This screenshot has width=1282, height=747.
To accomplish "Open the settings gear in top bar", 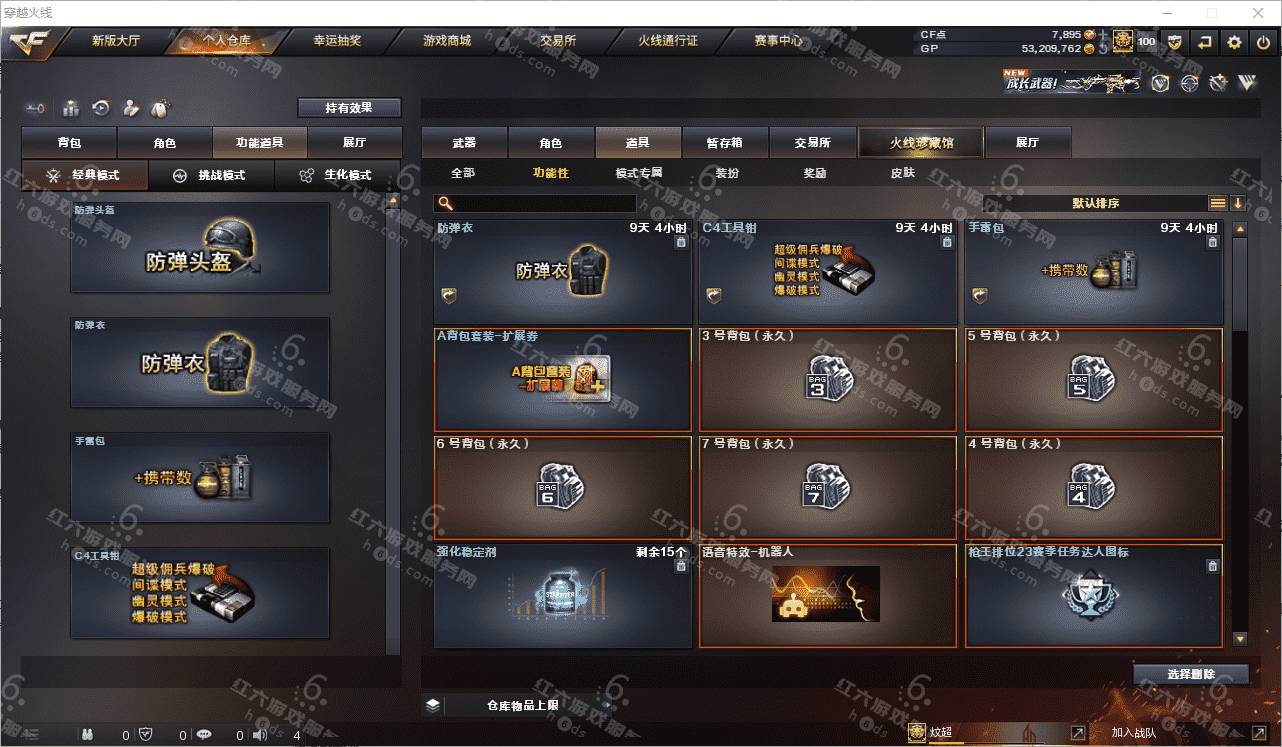I will click(1234, 42).
